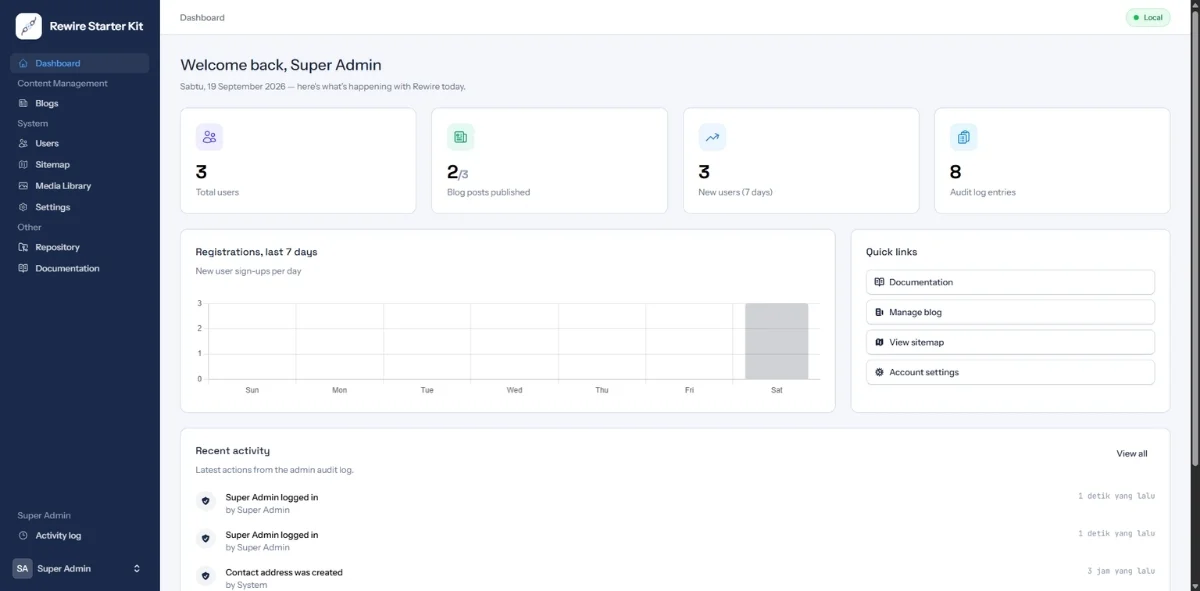Click the Blog posts published card icon
The width and height of the screenshot is (1200, 591).
[x=460, y=137]
